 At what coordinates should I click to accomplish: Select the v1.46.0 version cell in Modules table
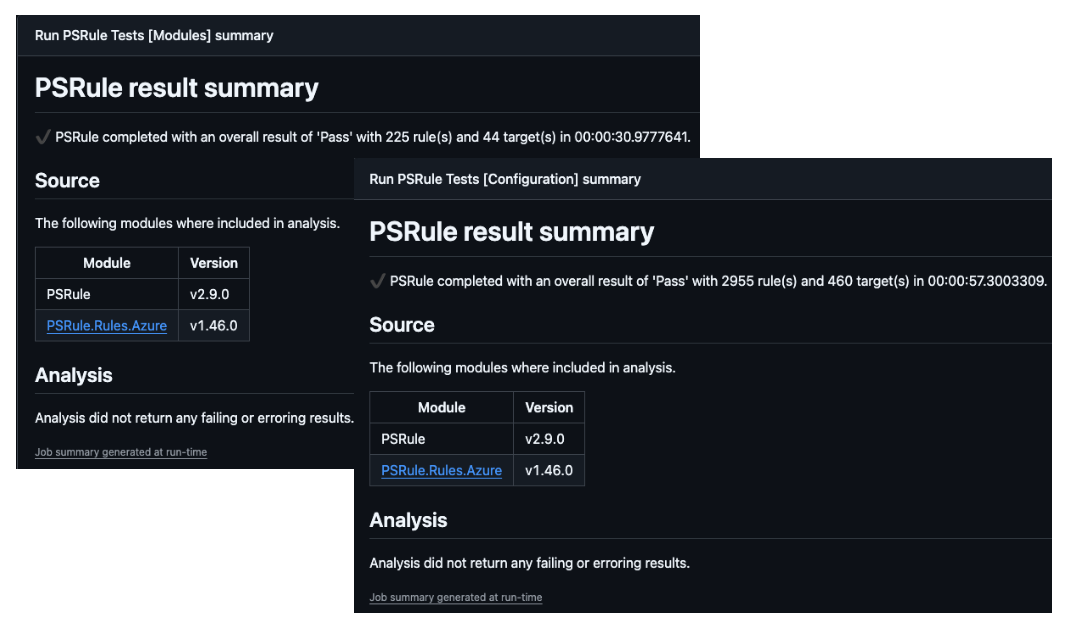[212, 325]
